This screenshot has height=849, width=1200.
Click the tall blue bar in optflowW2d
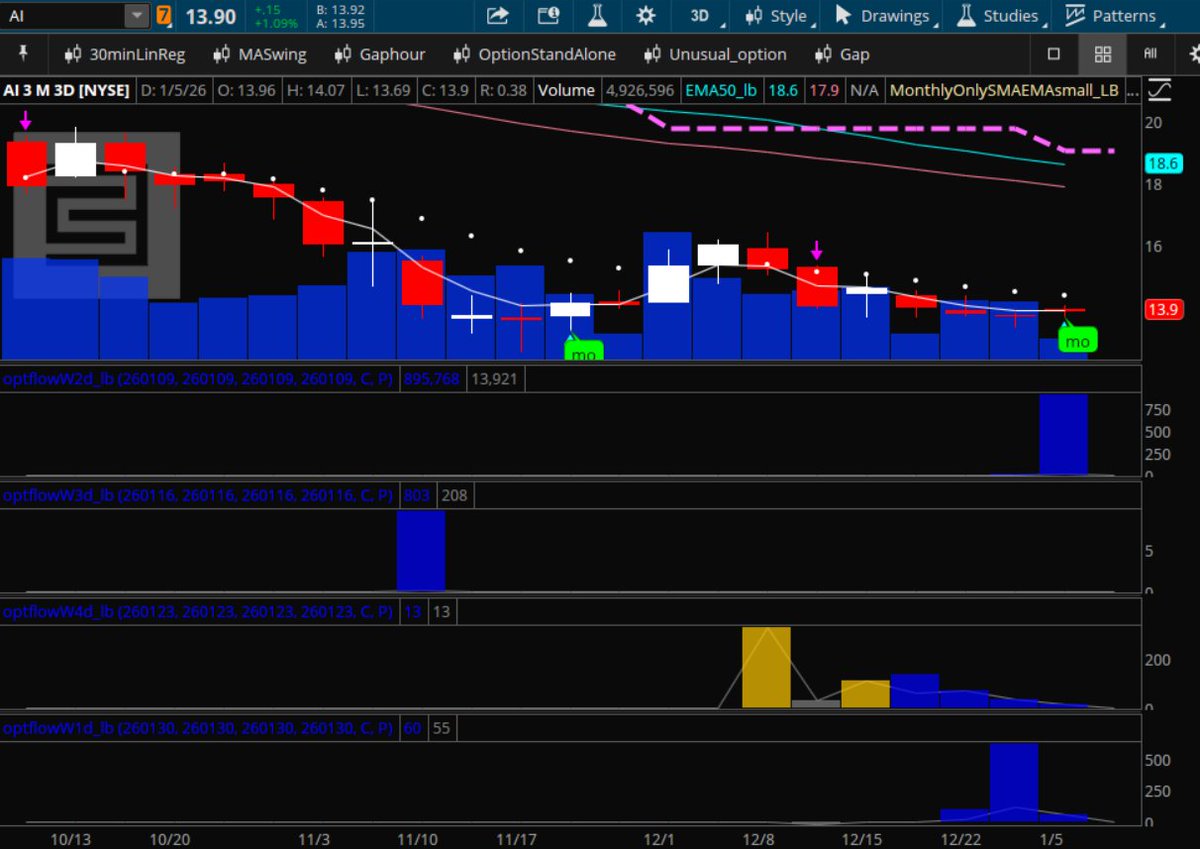[x=1063, y=434]
